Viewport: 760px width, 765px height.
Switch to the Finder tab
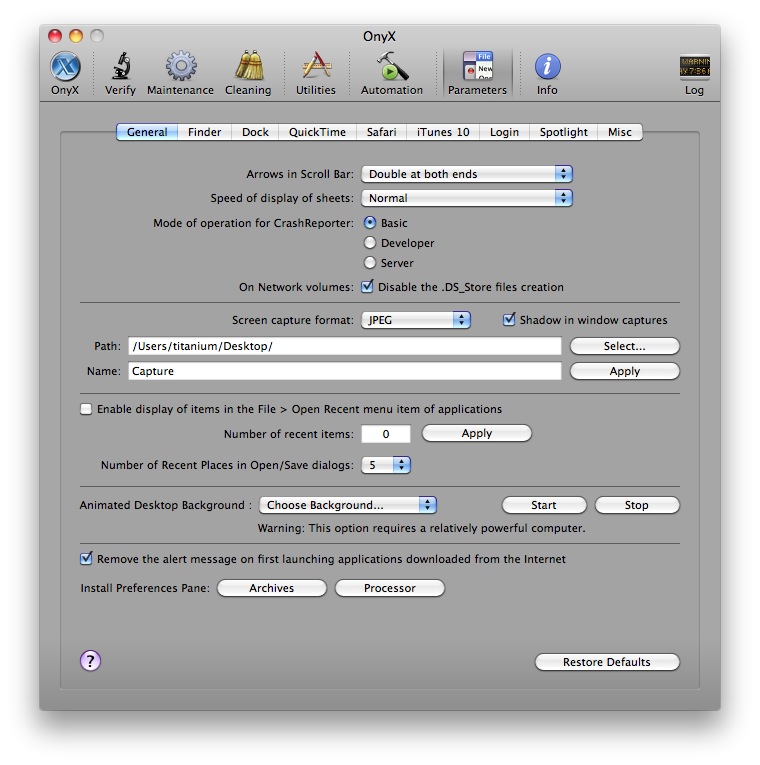pos(204,132)
